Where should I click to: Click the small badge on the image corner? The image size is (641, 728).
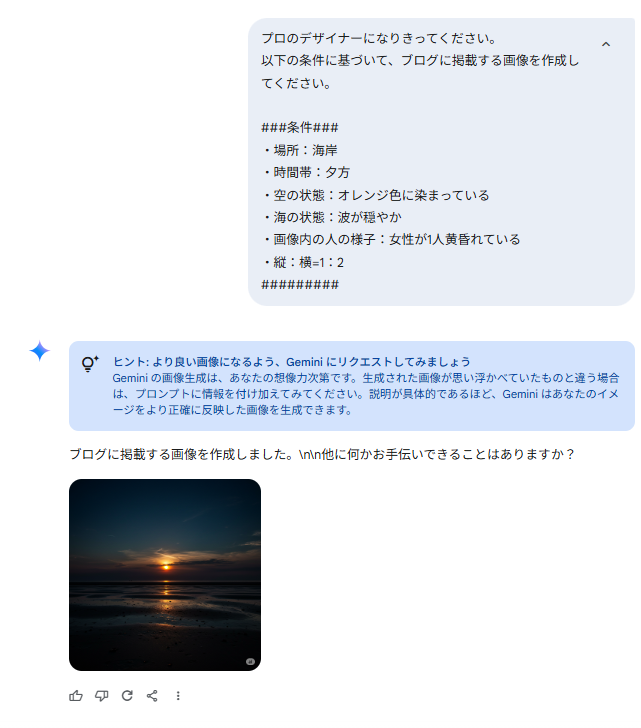[x=250, y=662]
